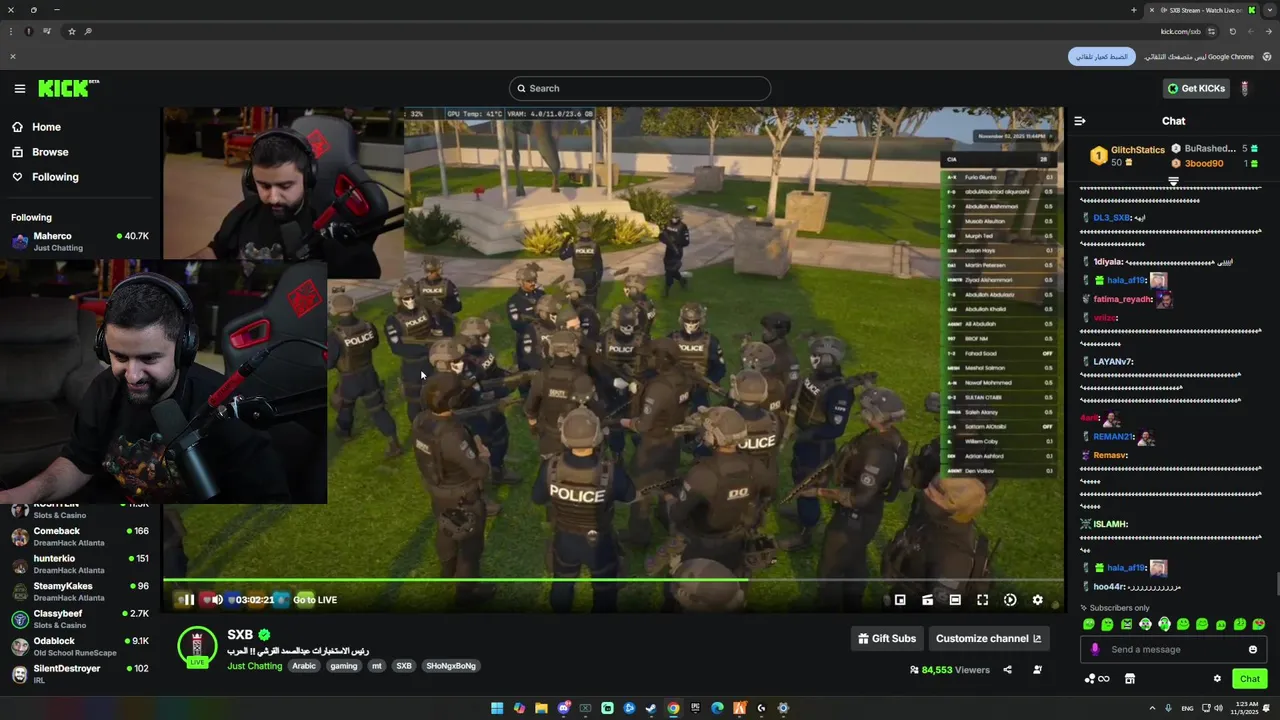The height and width of the screenshot is (720, 1280).
Task: Click Customize channel button
Action: point(988,639)
